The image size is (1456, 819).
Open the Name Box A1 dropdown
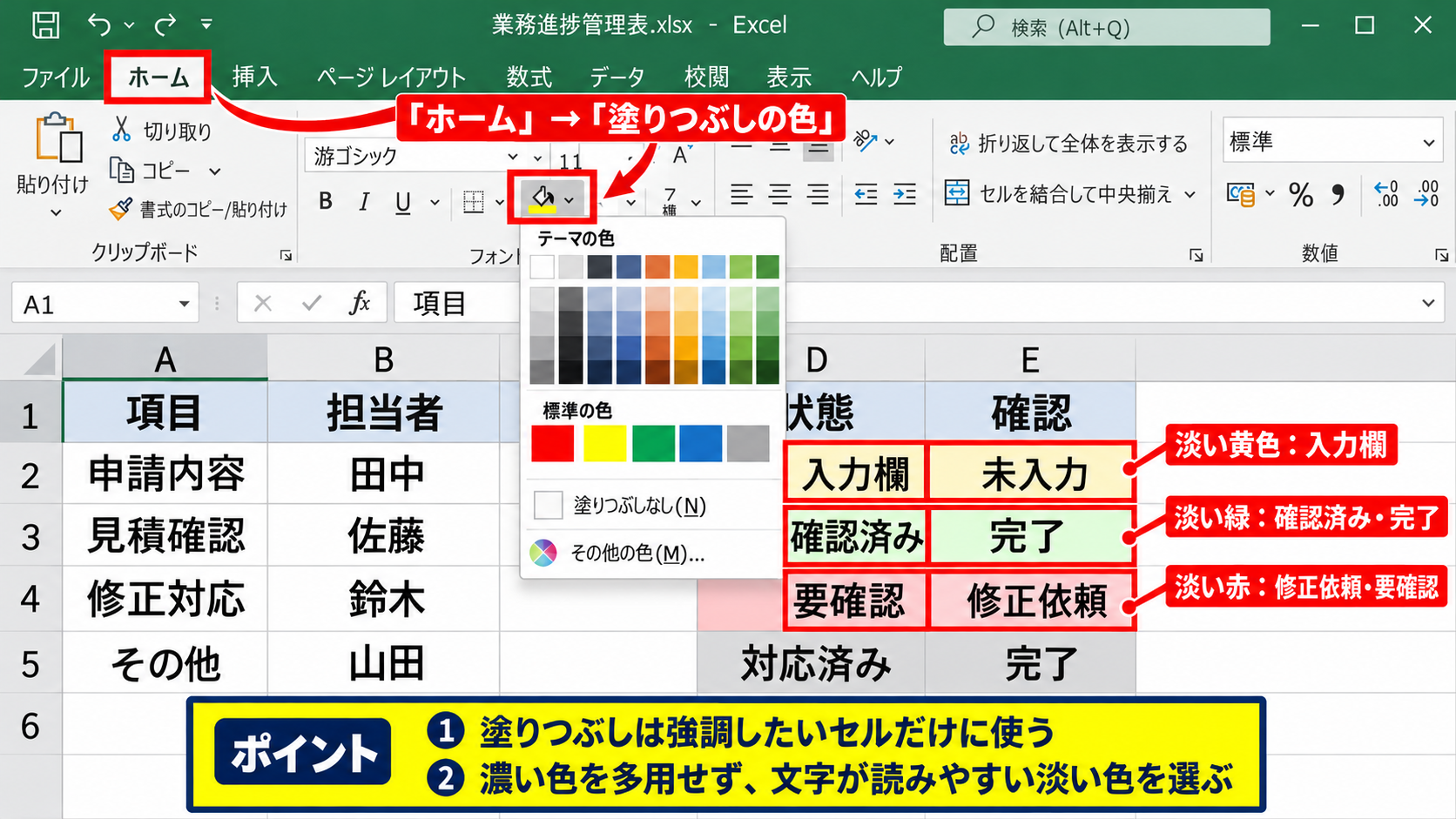184,304
